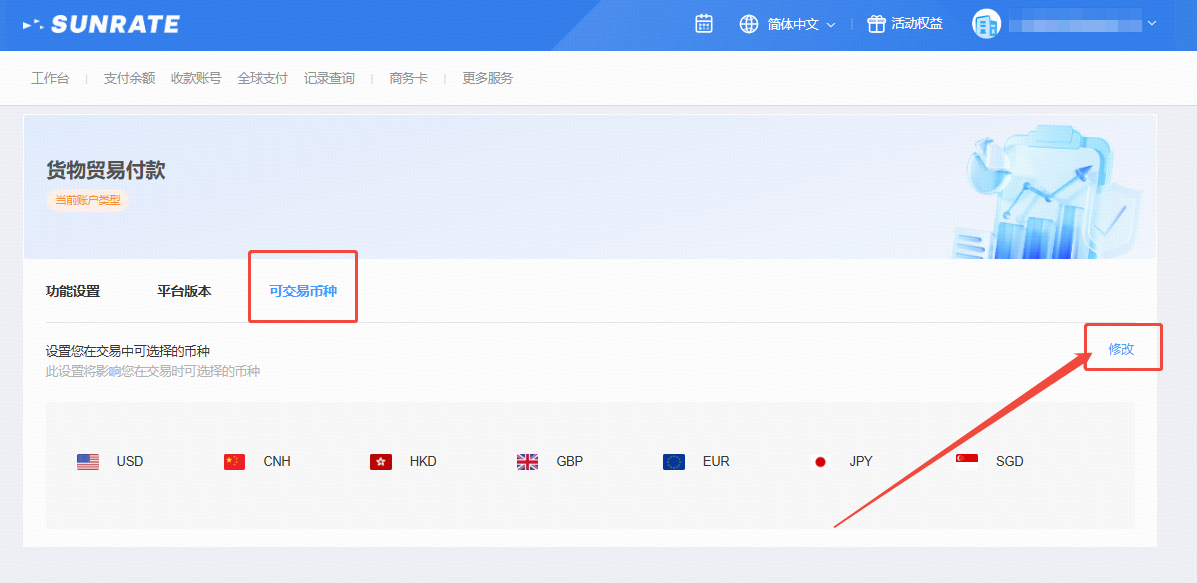Click the gift icon for 活动权益
The width and height of the screenshot is (1197, 583).
coord(876,24)
